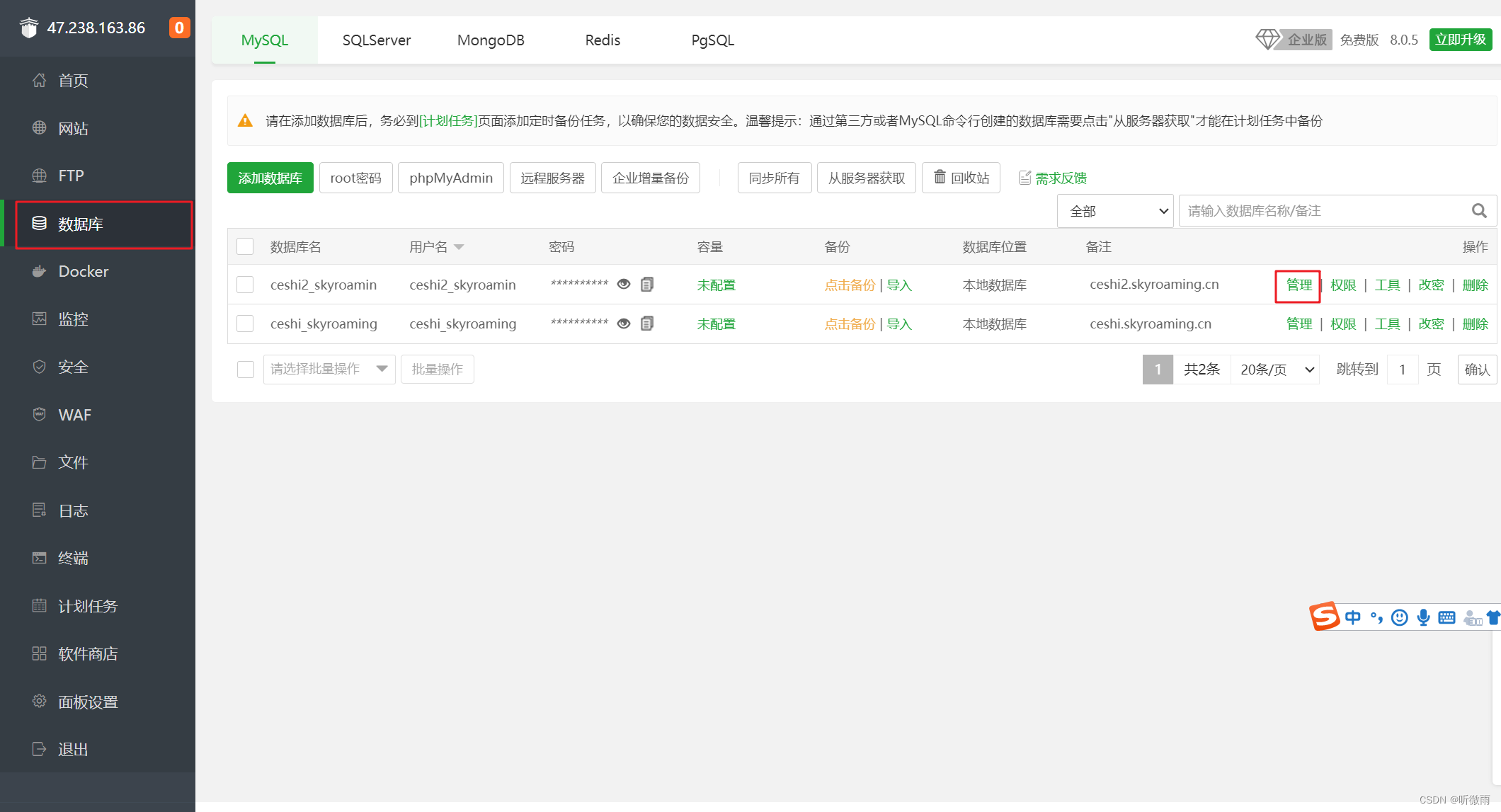Reveal password of ceshi2_skyroamin database
Viewport: 1501px width, 812px height.
(624, 285)
